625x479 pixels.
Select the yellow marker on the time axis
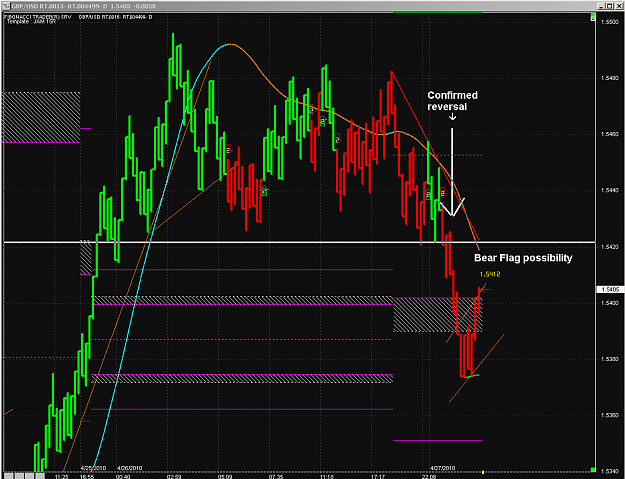click(483, 473)
